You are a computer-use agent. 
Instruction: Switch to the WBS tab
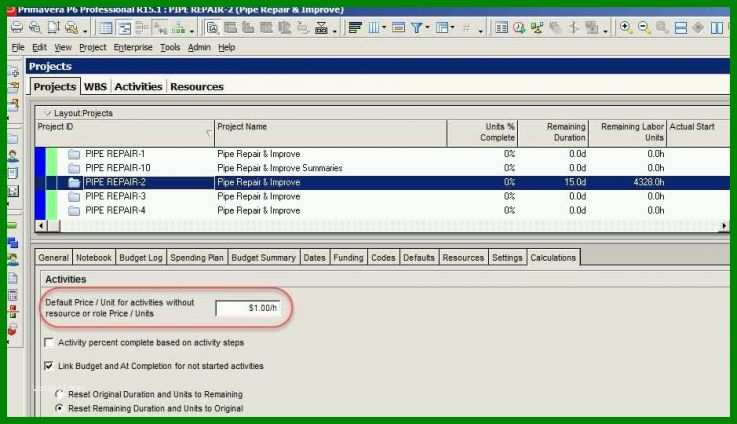[95, 86]
